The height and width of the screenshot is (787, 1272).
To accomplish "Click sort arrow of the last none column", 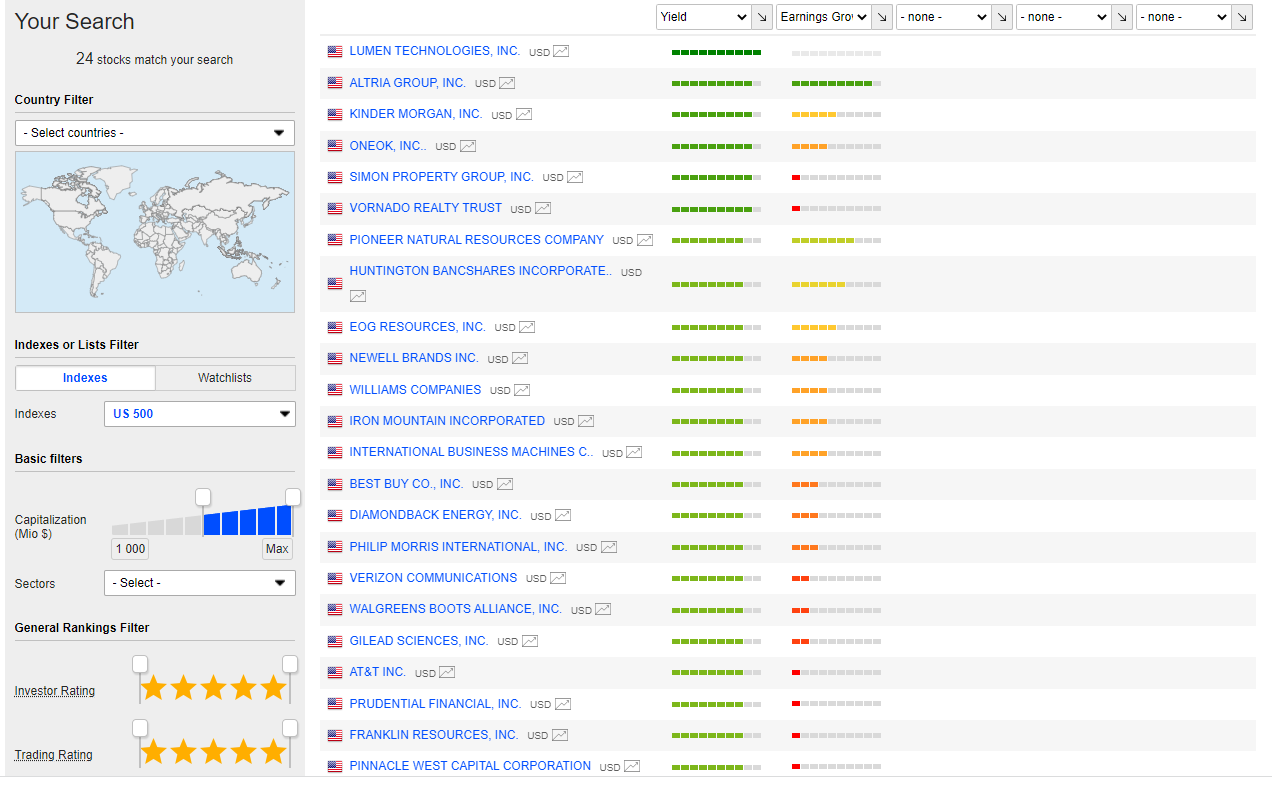I will (1242, 17).
